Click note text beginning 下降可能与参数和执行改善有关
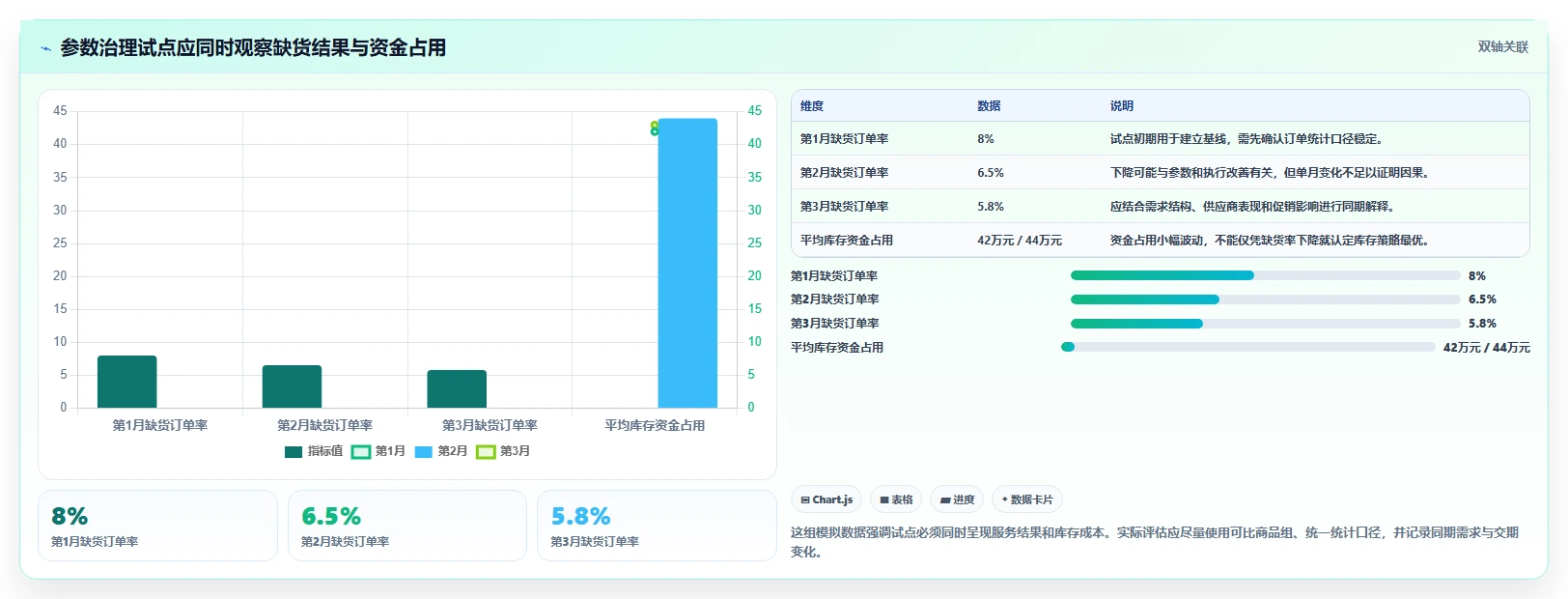Screen dimensions: 1568x599 1272,173
